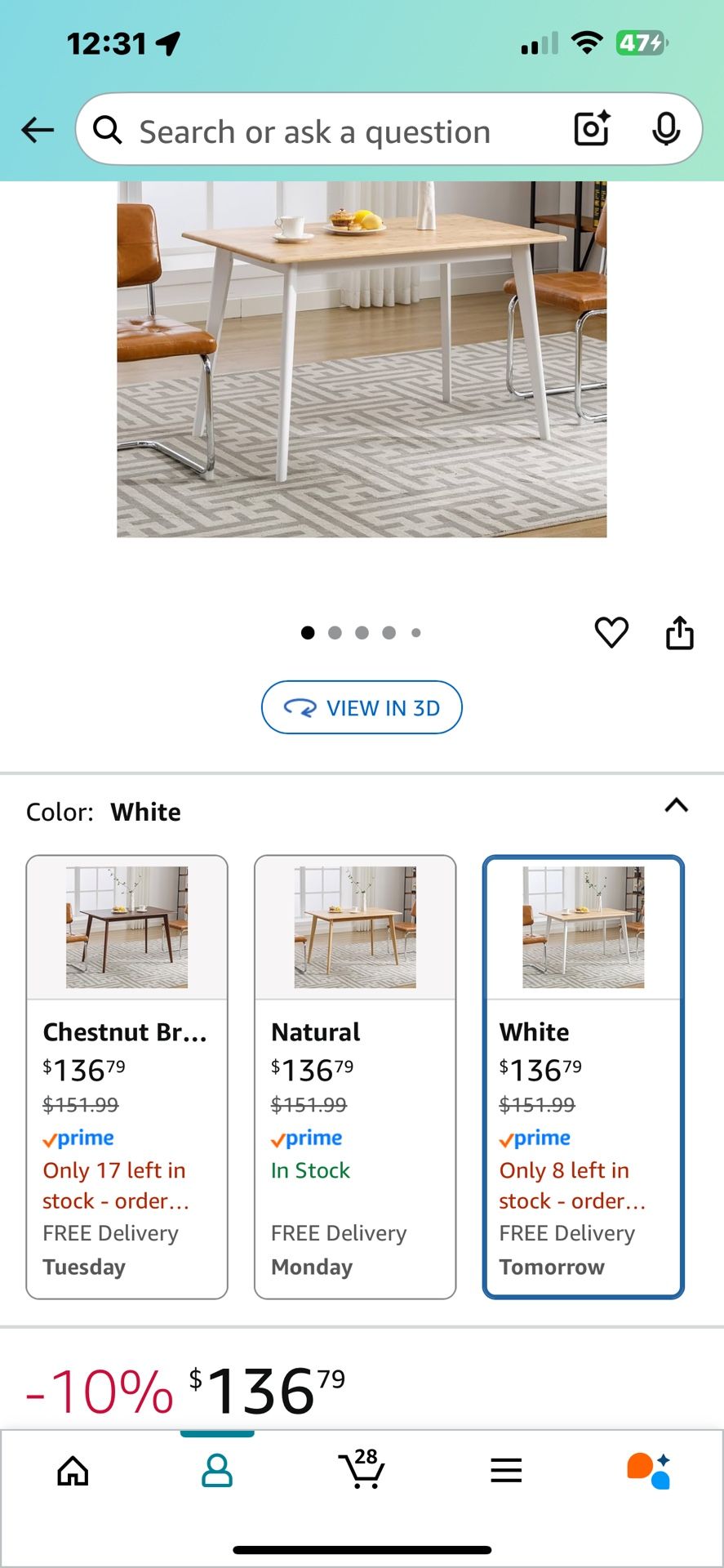Open shopping cart with 28 items
The image size is (724, 1568).
[x=362, y=1470]
